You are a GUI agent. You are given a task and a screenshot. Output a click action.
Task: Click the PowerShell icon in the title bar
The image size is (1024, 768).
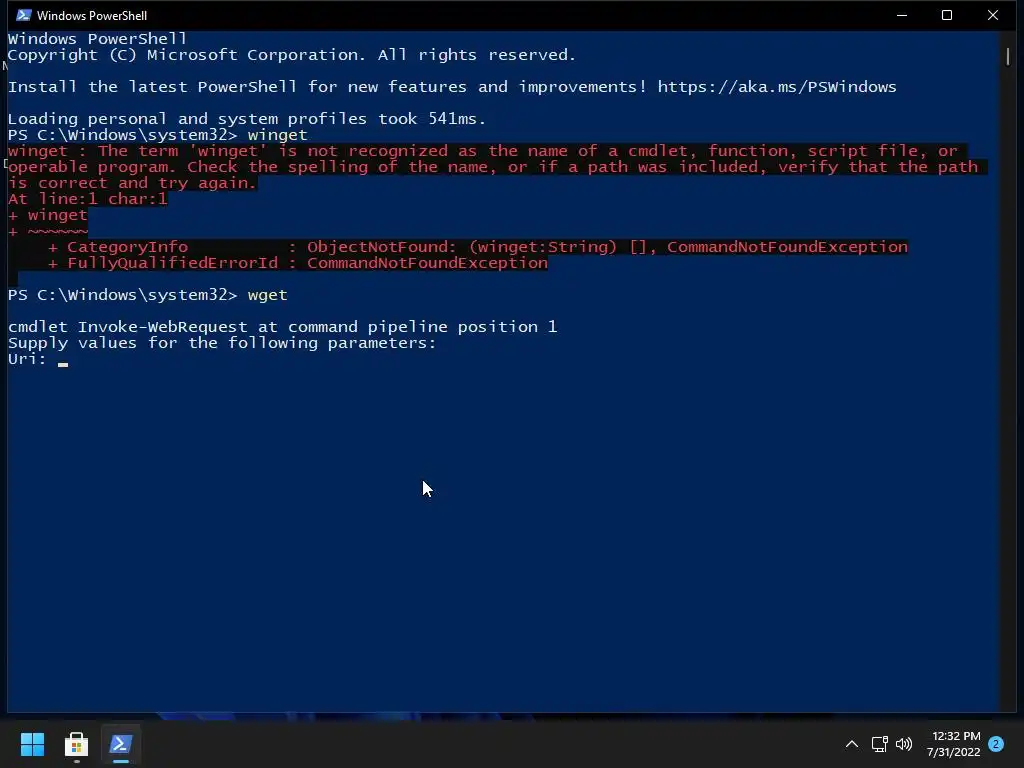point(24,15)
